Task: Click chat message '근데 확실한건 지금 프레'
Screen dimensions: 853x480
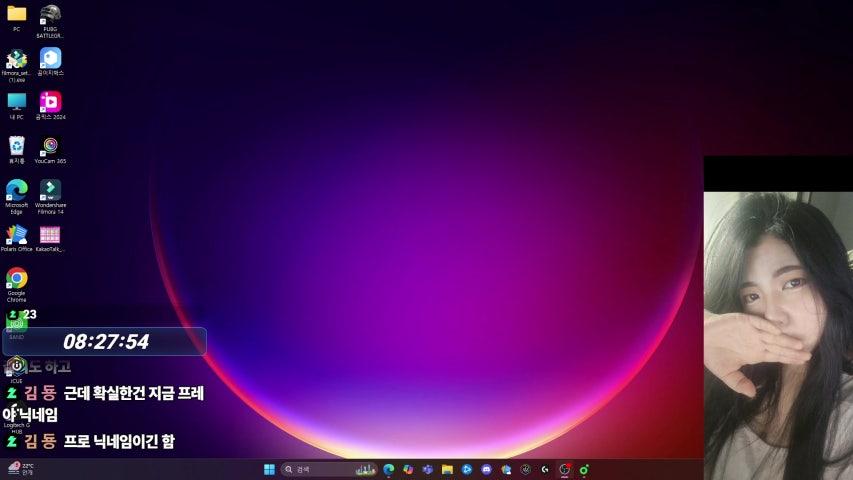Action: (134, 393)
